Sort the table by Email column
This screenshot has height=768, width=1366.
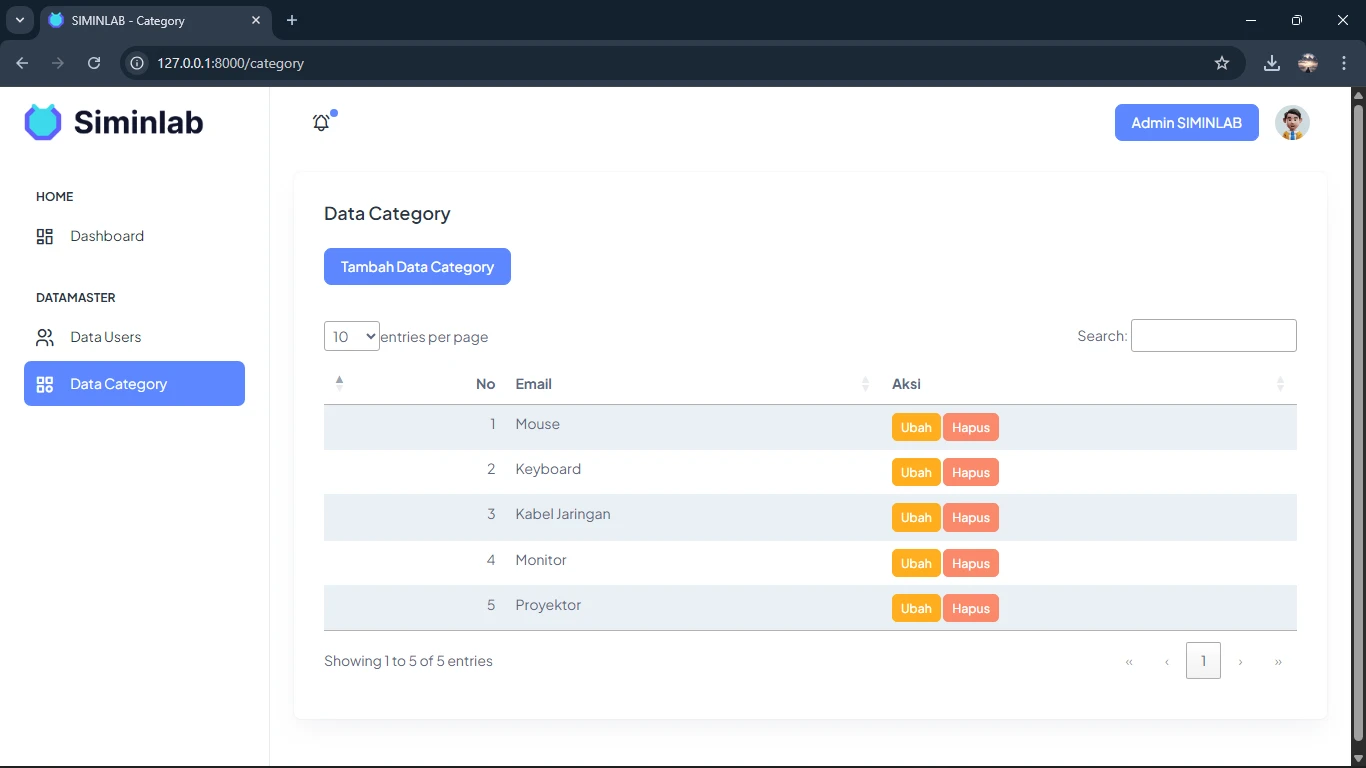tap(690, 384)
